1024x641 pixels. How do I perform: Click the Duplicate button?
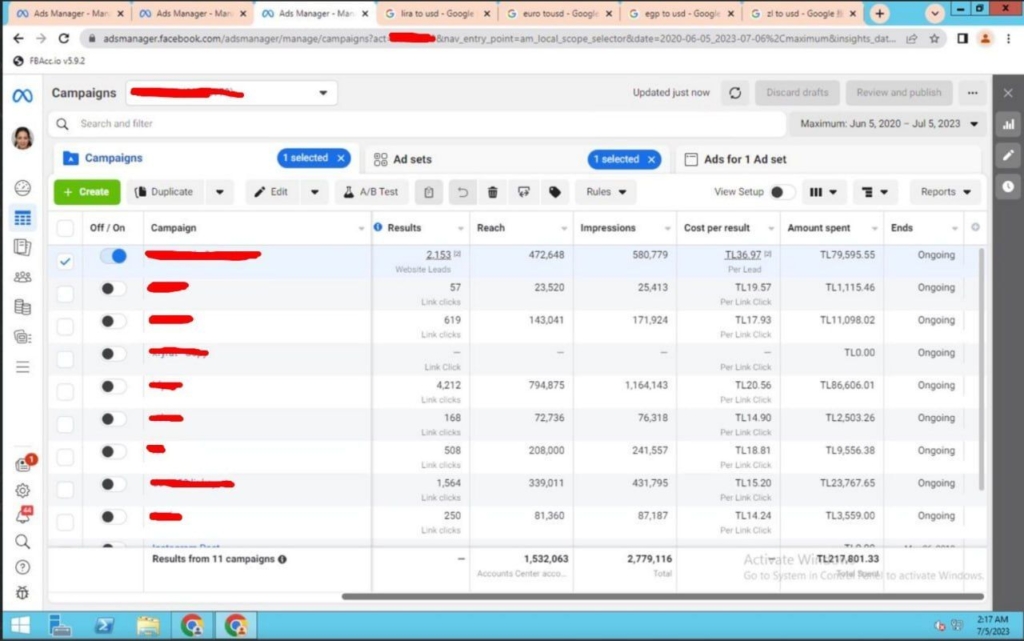pyautogui.click(x=164, y=192)
